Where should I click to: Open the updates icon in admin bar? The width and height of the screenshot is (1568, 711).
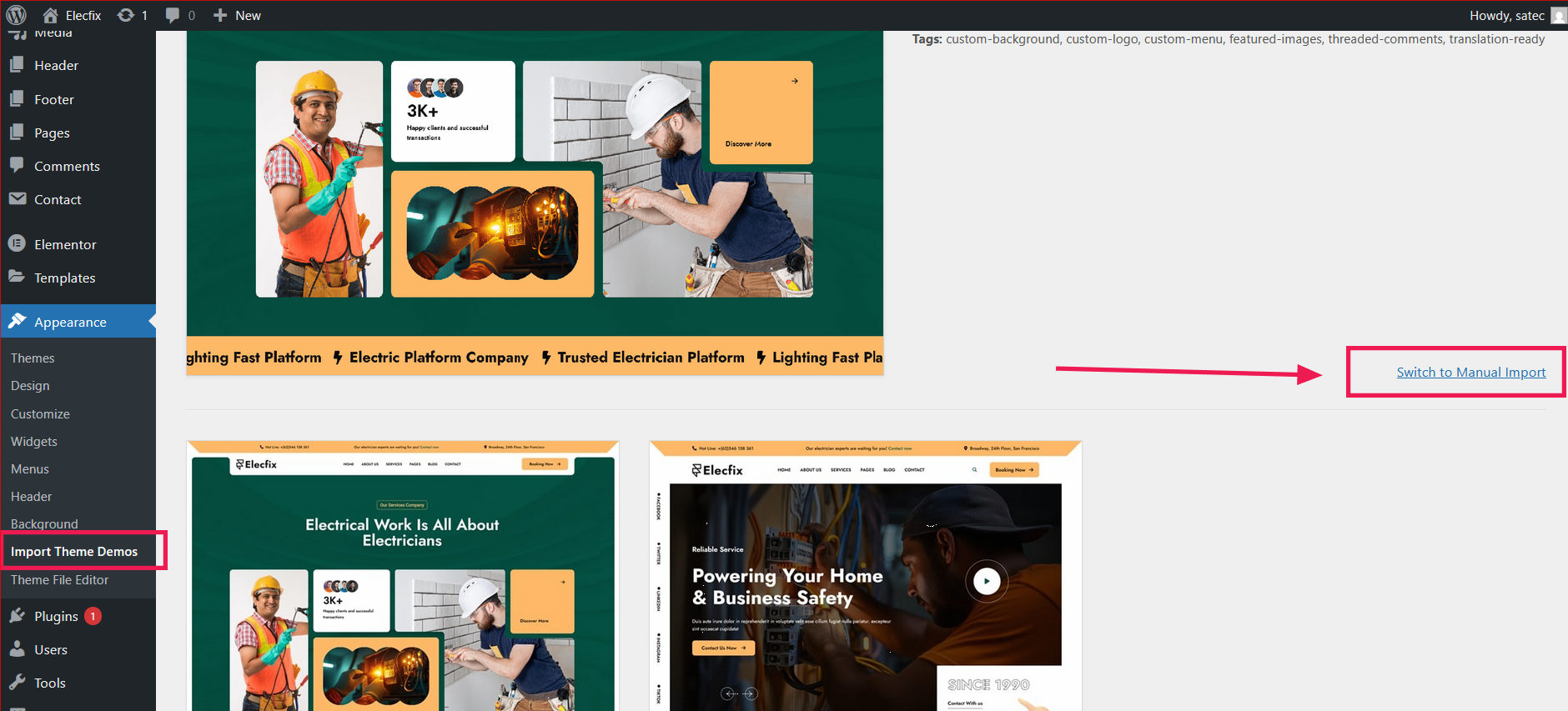tap(126, 15)
